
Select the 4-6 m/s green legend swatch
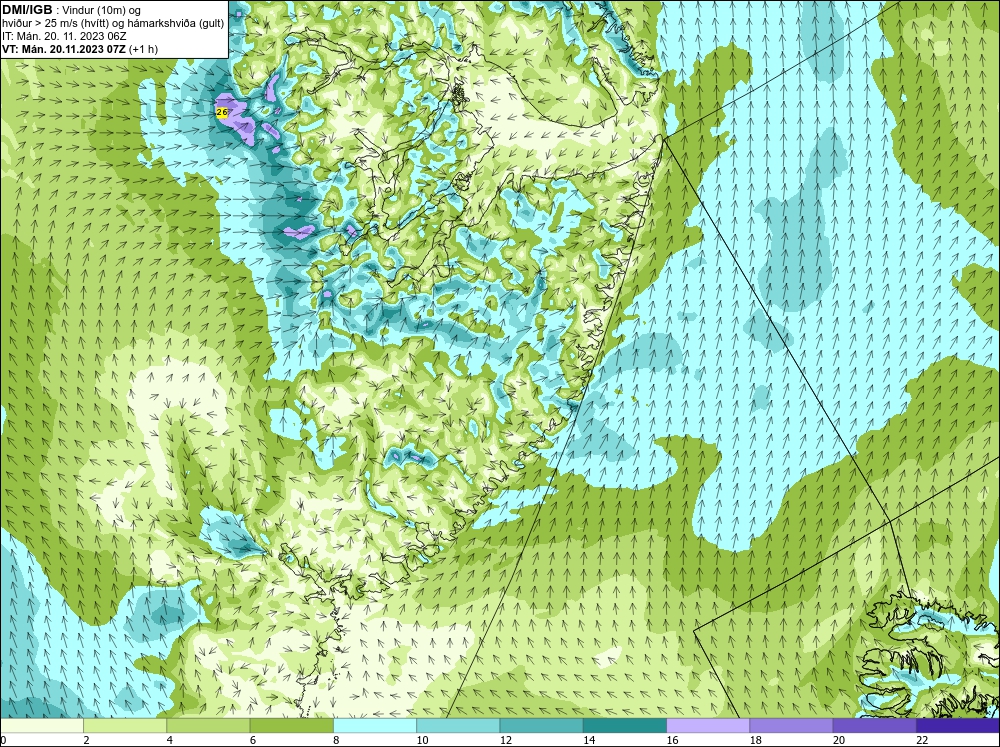pos(209,725)
